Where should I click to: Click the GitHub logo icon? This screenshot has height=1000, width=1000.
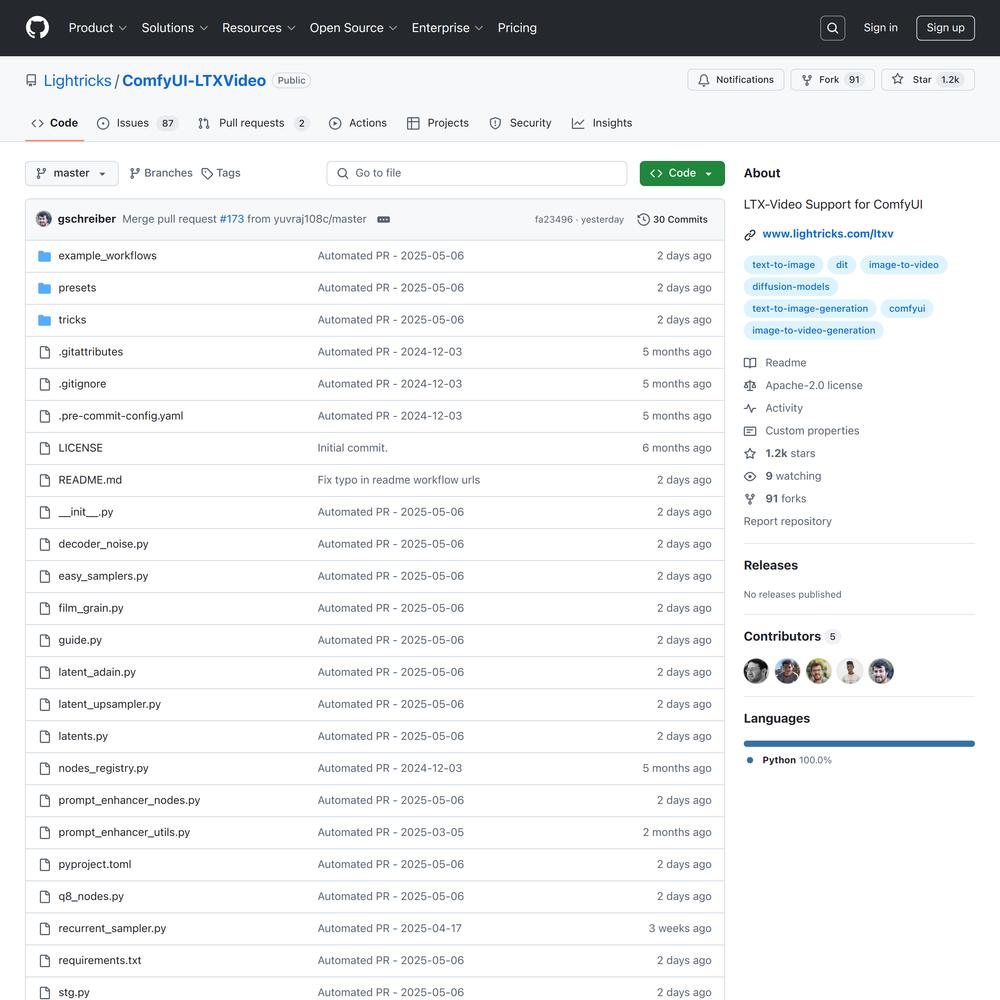37,28
